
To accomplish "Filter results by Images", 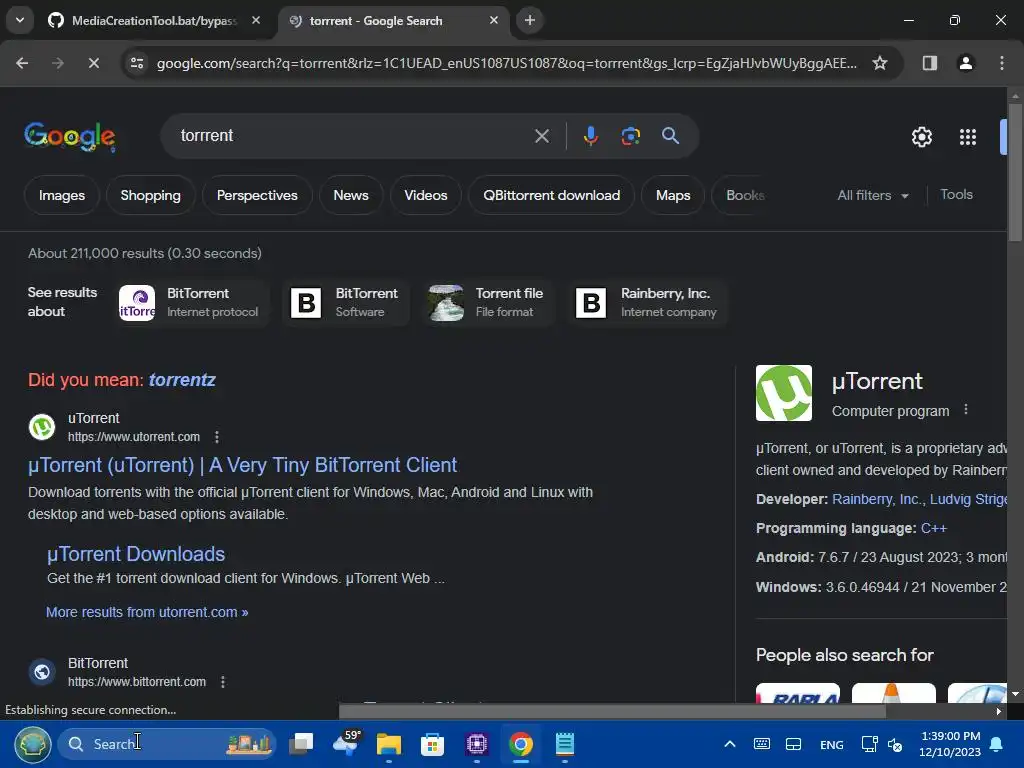I will click(x=61, y=195).
